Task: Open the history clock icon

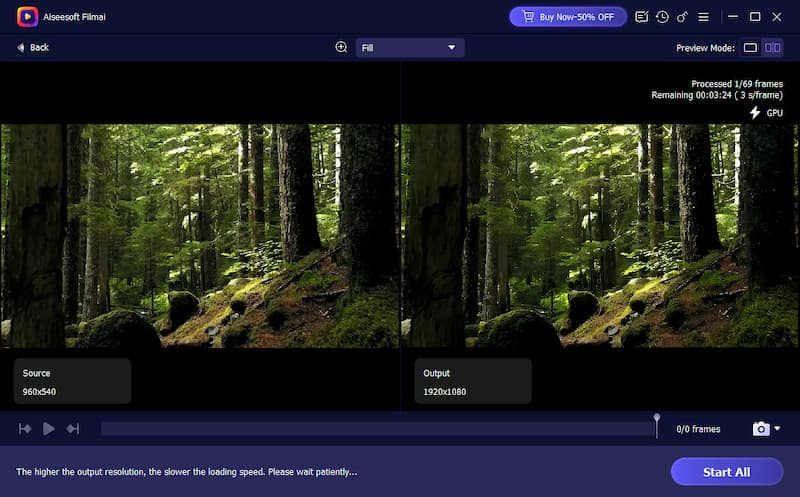Action: pyautogui.click(x=661, y=17)
